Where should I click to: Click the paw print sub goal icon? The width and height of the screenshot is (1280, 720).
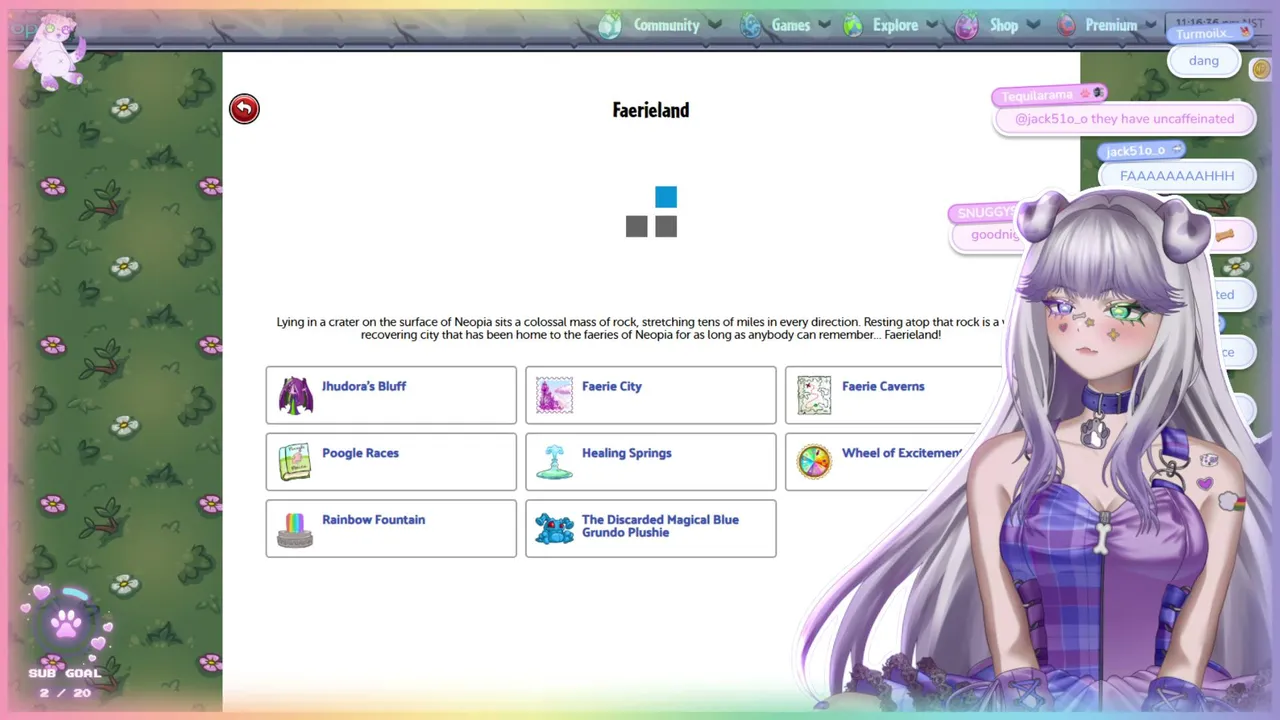(x=68, y=625)
